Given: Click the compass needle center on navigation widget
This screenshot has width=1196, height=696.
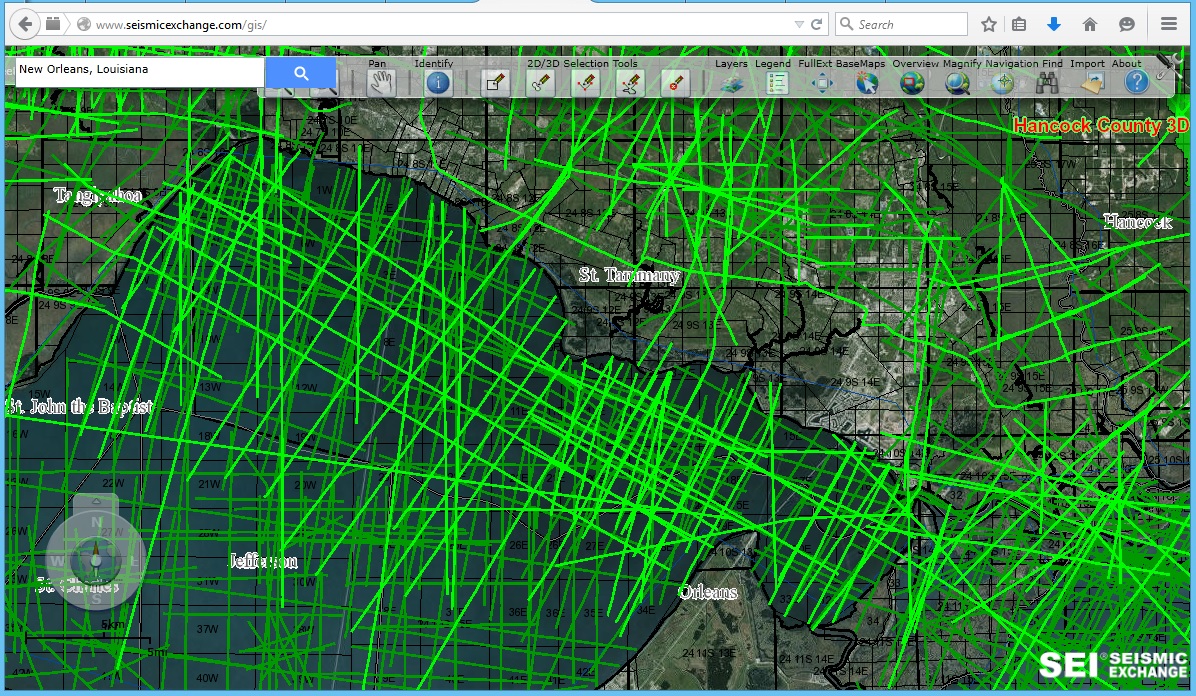Looking at the screenshot, I should (x=96, y=559).
